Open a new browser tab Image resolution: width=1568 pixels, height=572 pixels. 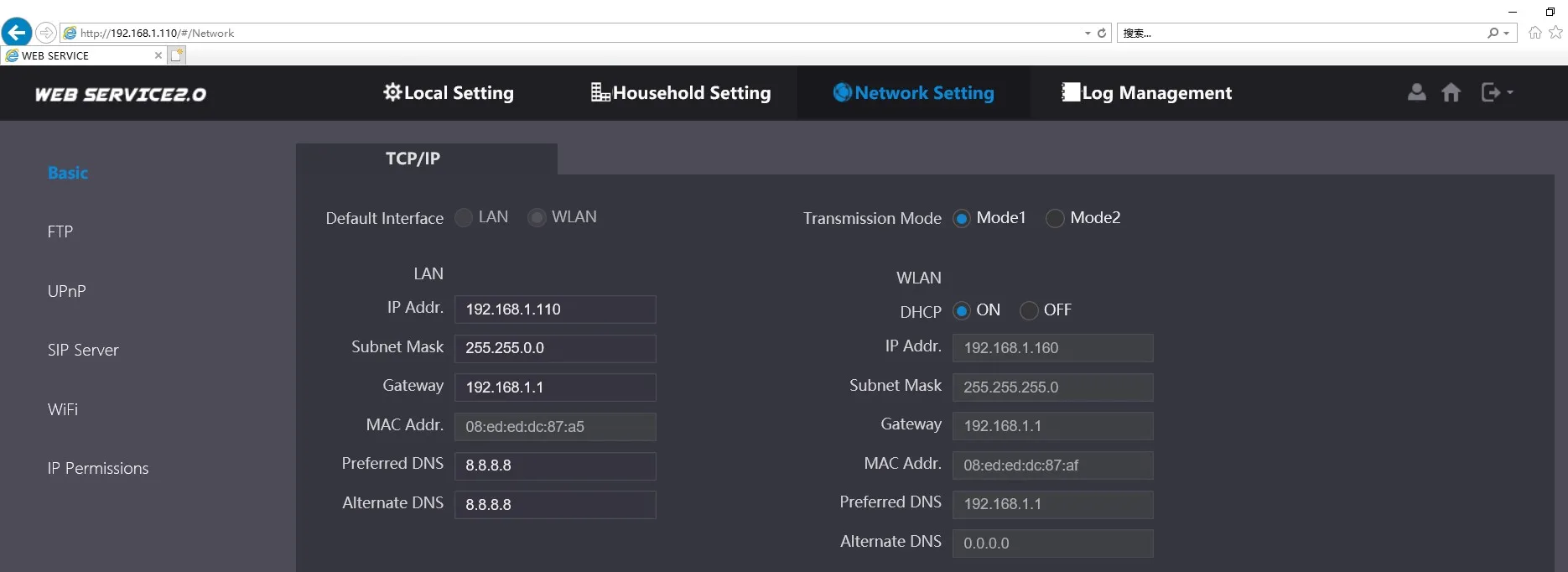177,55
